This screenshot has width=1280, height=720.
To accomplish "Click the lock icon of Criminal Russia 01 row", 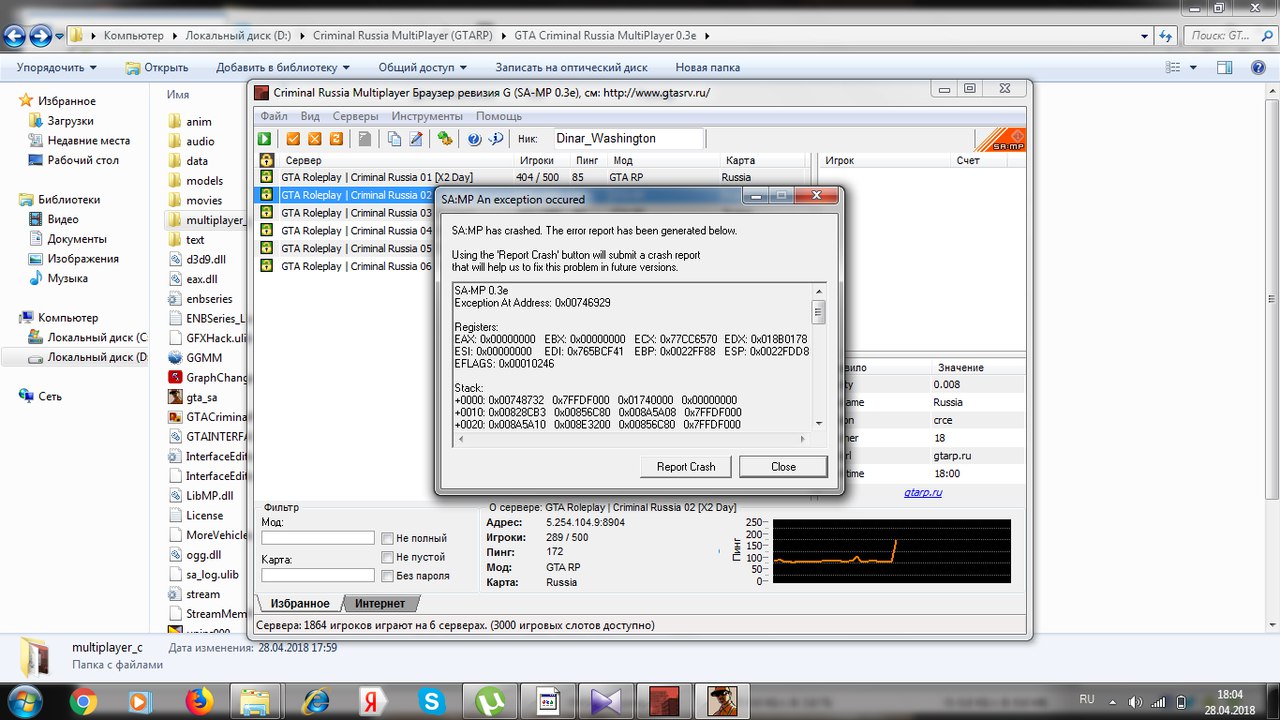I will click(267, 177).
